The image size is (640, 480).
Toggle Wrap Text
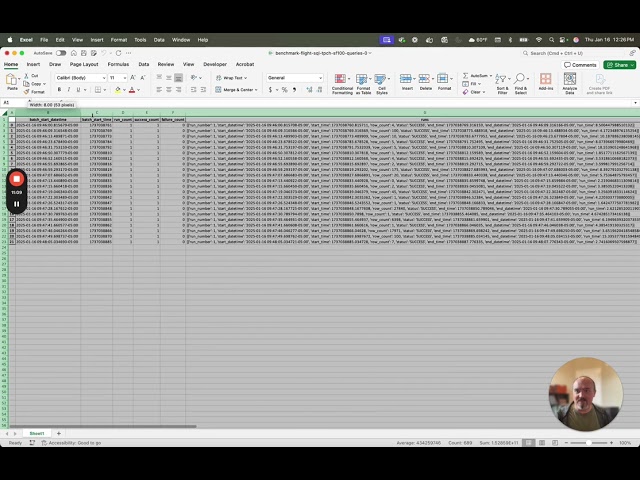click(231, 78)
